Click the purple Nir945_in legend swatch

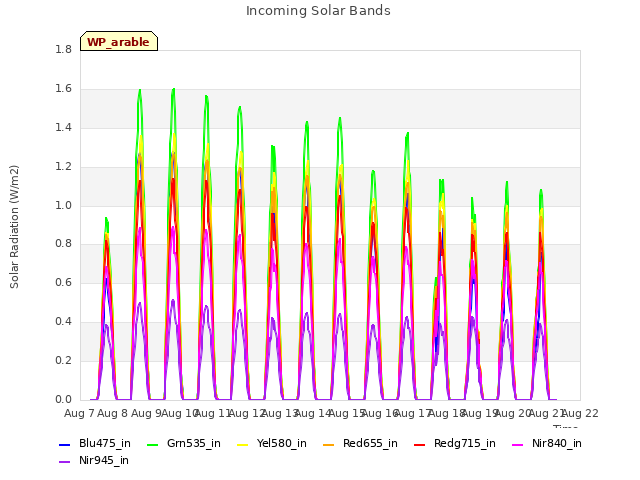65,462
